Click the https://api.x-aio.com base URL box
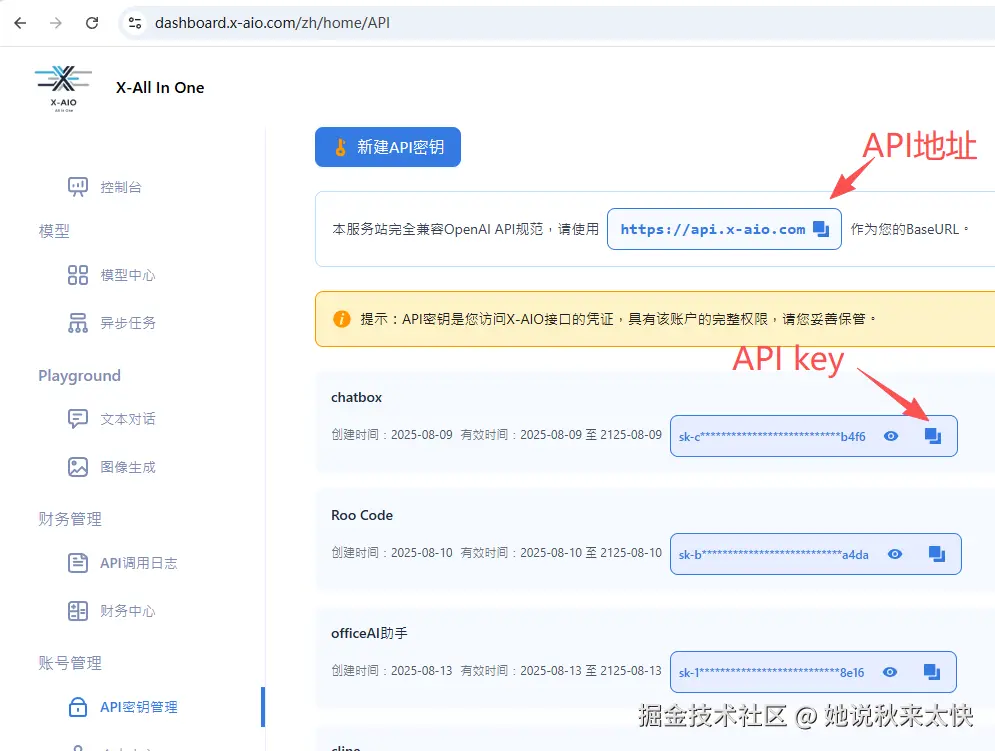 (724, 229)
